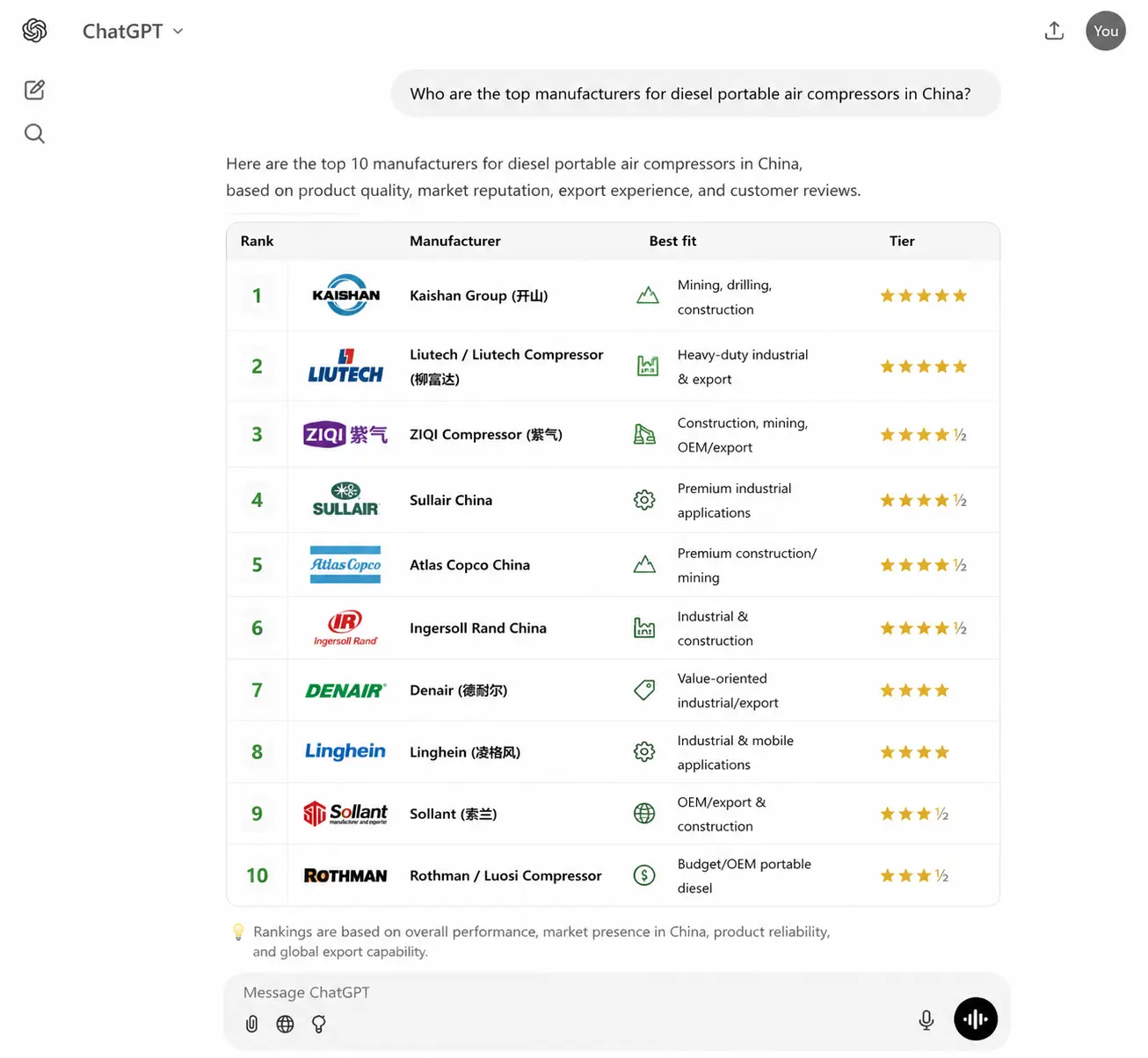
Task: Click the Sollant logo
Action: click(x=345, y=814)
